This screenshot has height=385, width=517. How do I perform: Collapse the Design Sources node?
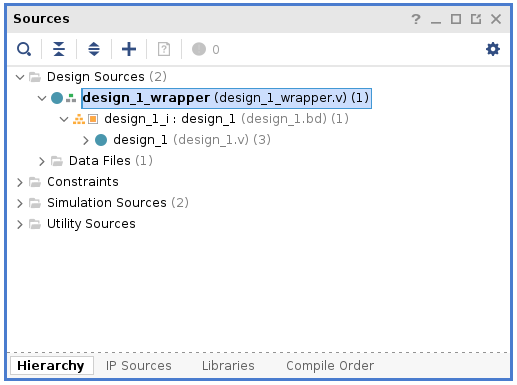(x=20, y=77)
